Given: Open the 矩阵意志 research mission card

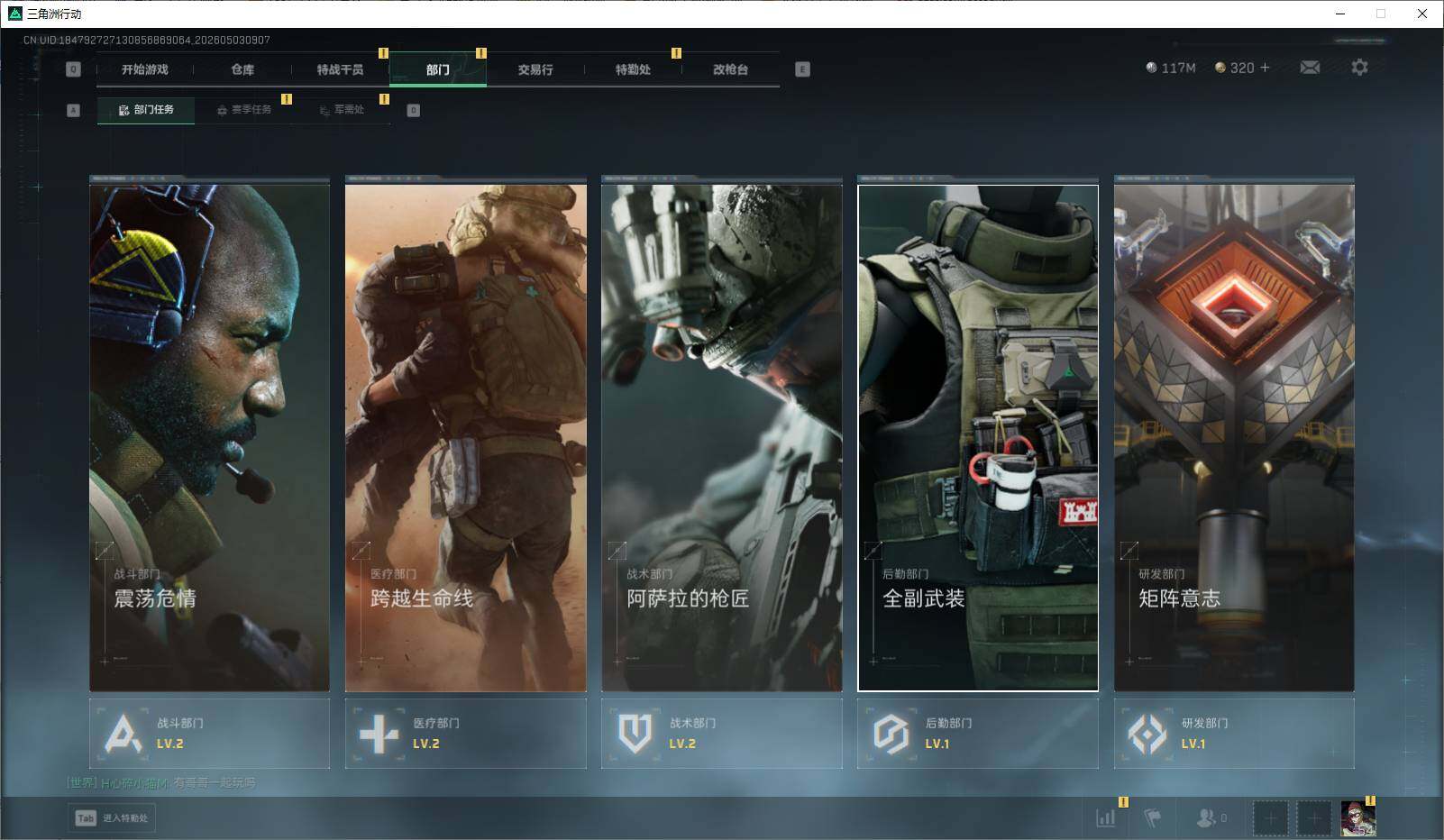Looking at the screenshot, I should tap(1234, 438).
